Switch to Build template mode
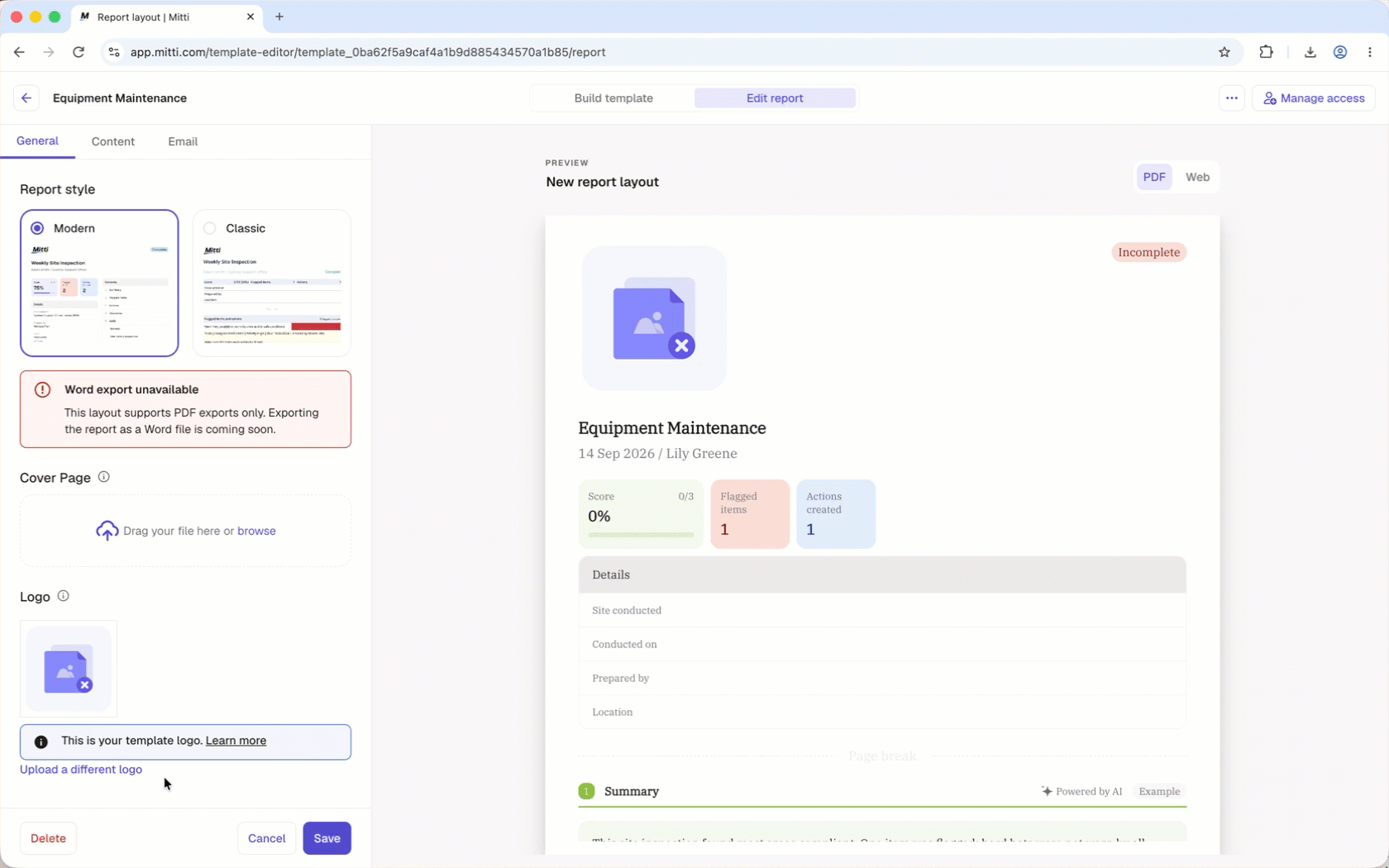 click(613, 98)
